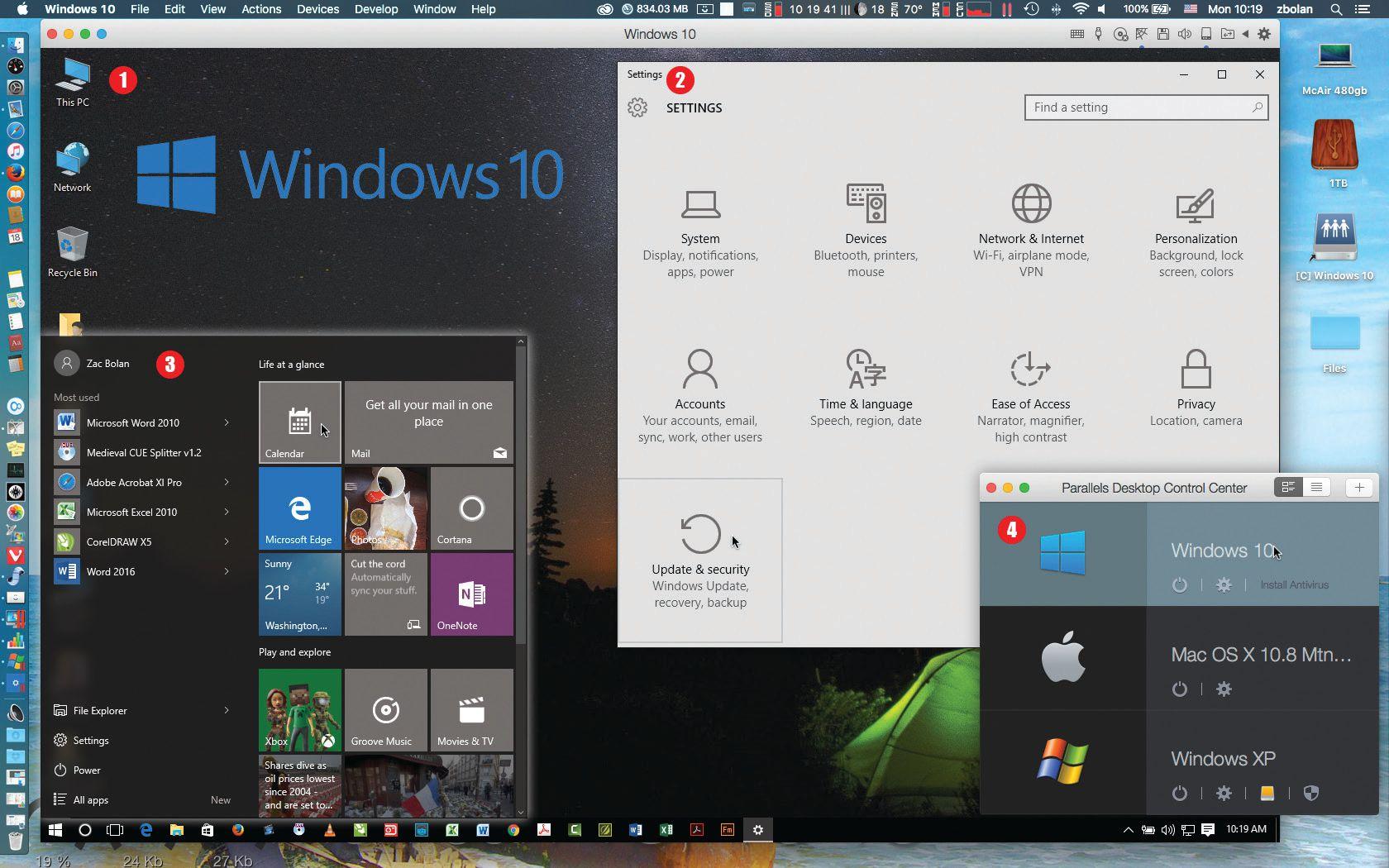Open the Photos tile
Viewport: 1389px width, 868px height.
coord(386,508)
